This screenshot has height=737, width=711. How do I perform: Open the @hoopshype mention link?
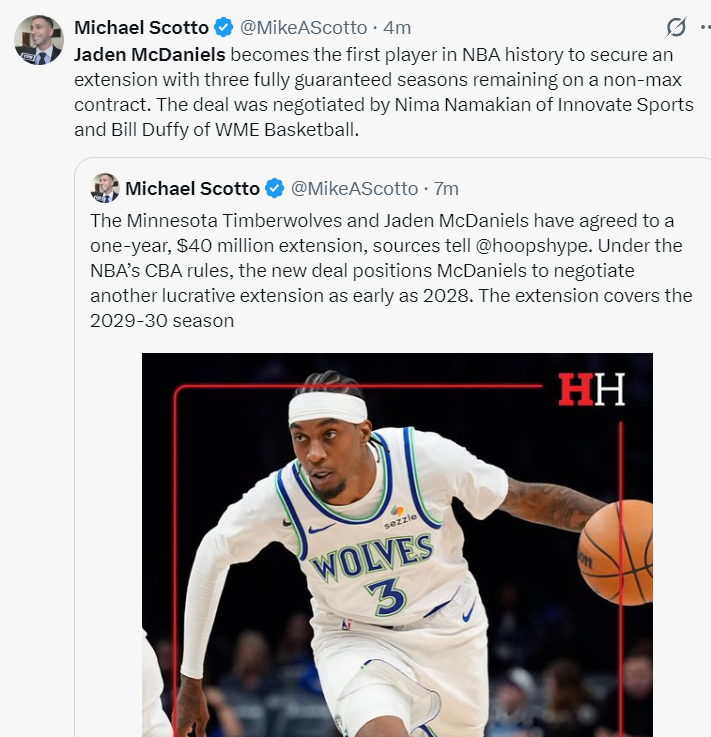click(x=531, y=246)
